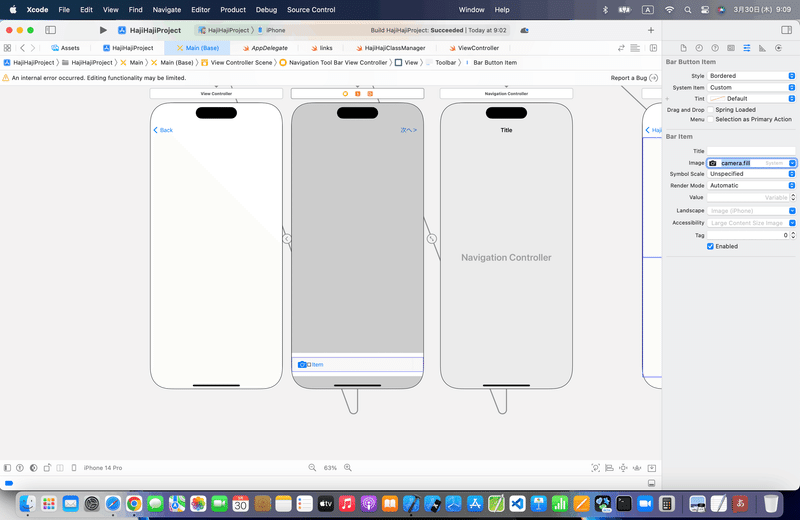Toggle the navigator sidebar in the toolbar

click(x=51, y=30)
